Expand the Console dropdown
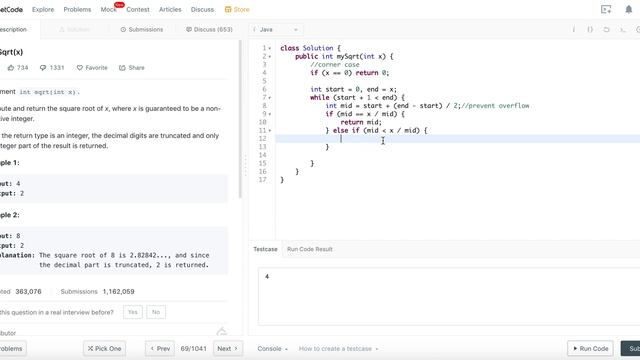Screen dimensions: 640x360 272,349
